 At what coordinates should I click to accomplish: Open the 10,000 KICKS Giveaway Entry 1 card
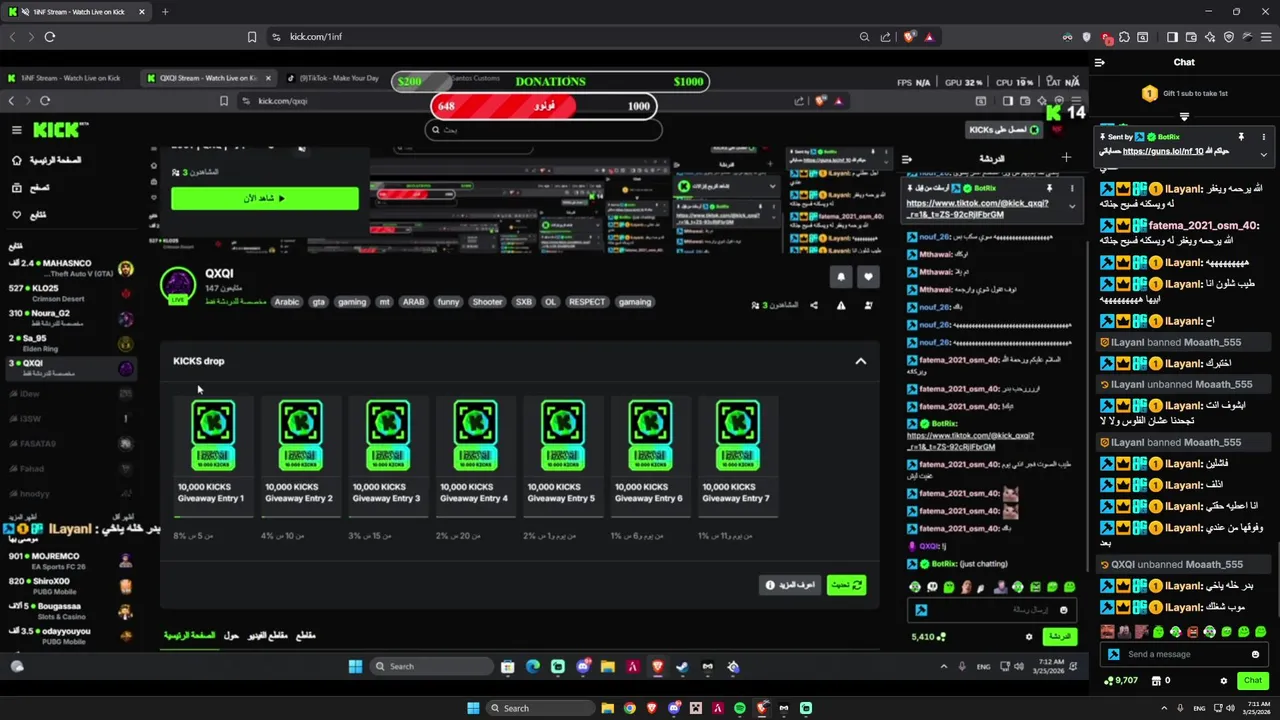pos(212,455)
